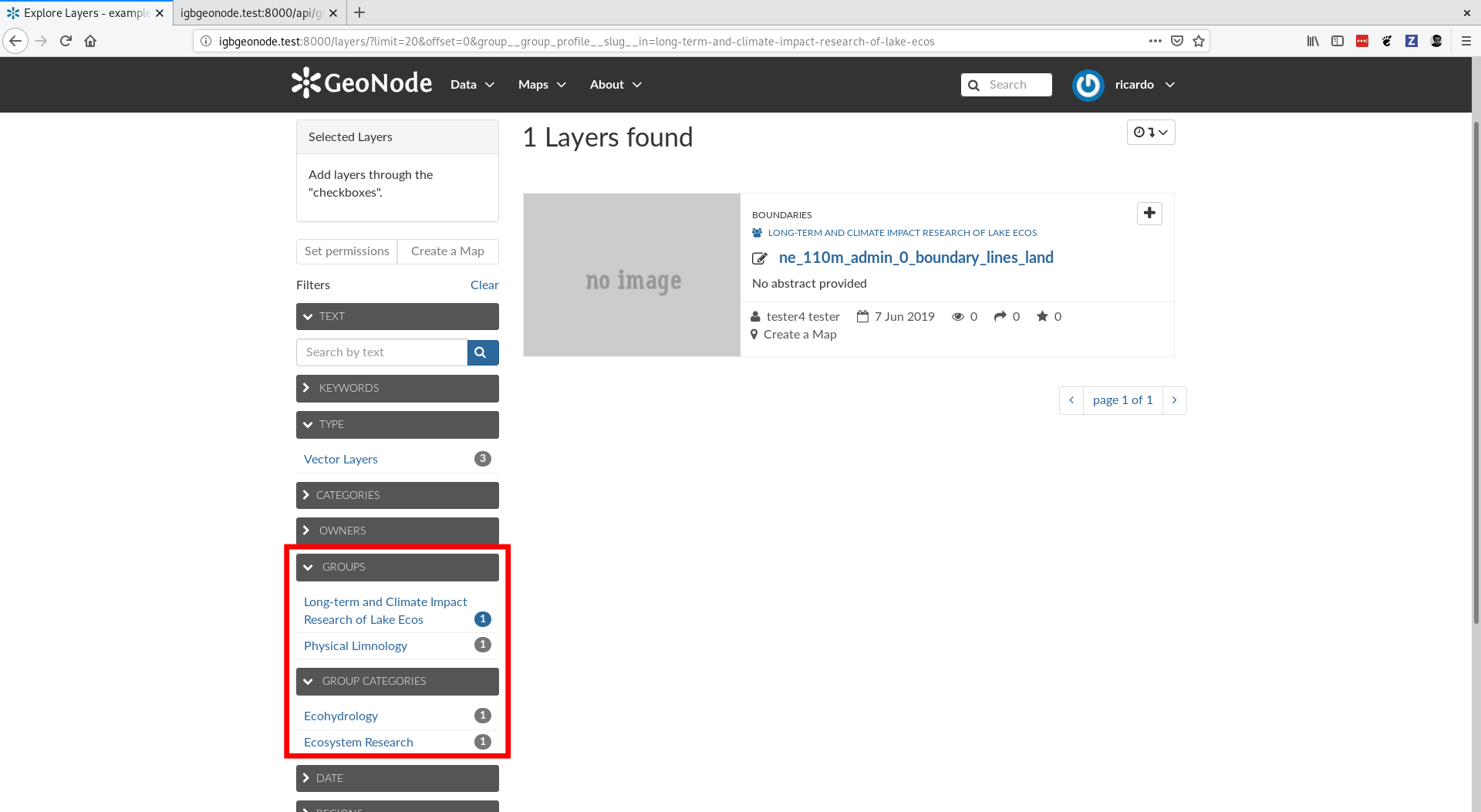The image size is (1481, 812).
Task: Reload the page with the browser refresh icon
Action: point(66,41)
